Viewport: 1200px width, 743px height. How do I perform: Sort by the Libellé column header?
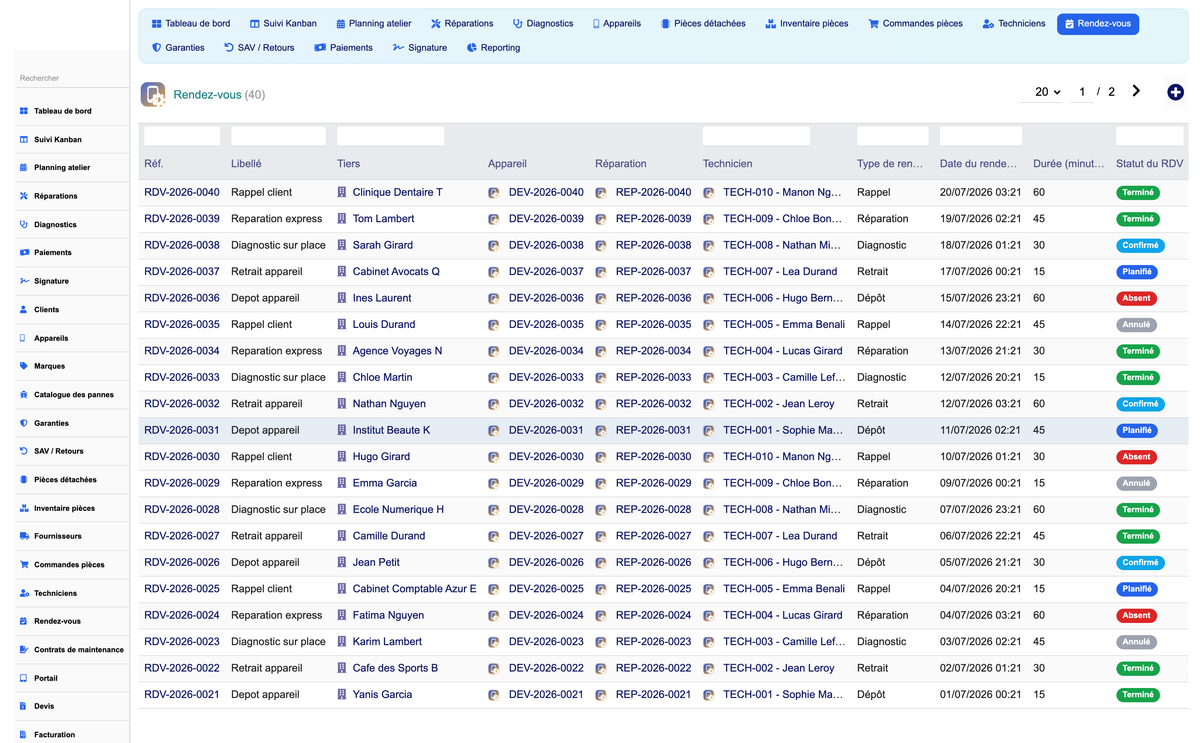point(246,164)
